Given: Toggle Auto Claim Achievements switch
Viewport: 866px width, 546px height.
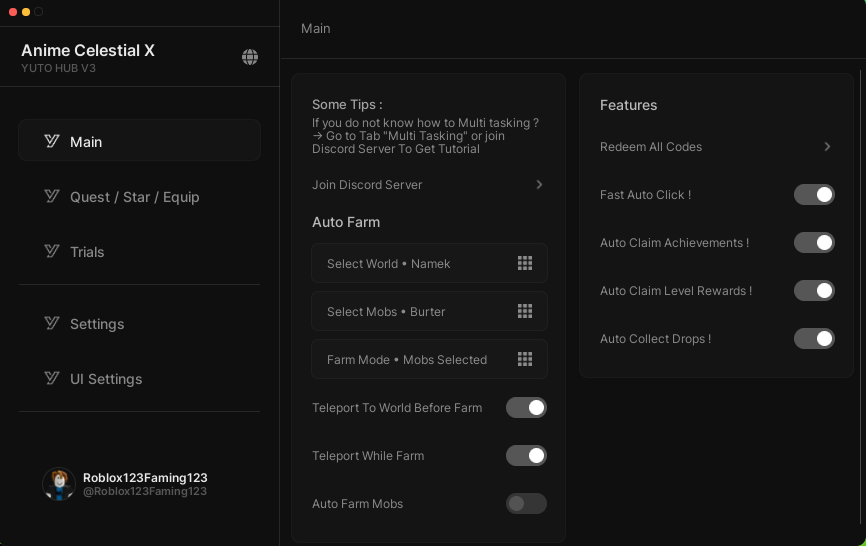Looking at the screenshot, I should (814, 242).
